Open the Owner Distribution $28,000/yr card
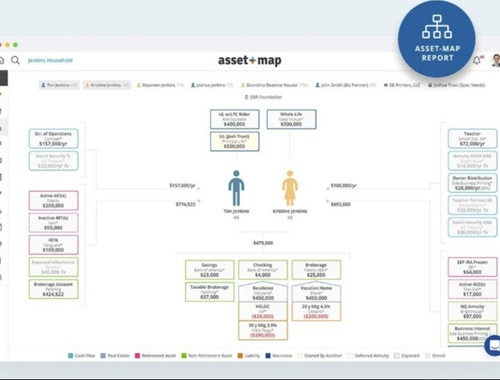 coord(472,183)
